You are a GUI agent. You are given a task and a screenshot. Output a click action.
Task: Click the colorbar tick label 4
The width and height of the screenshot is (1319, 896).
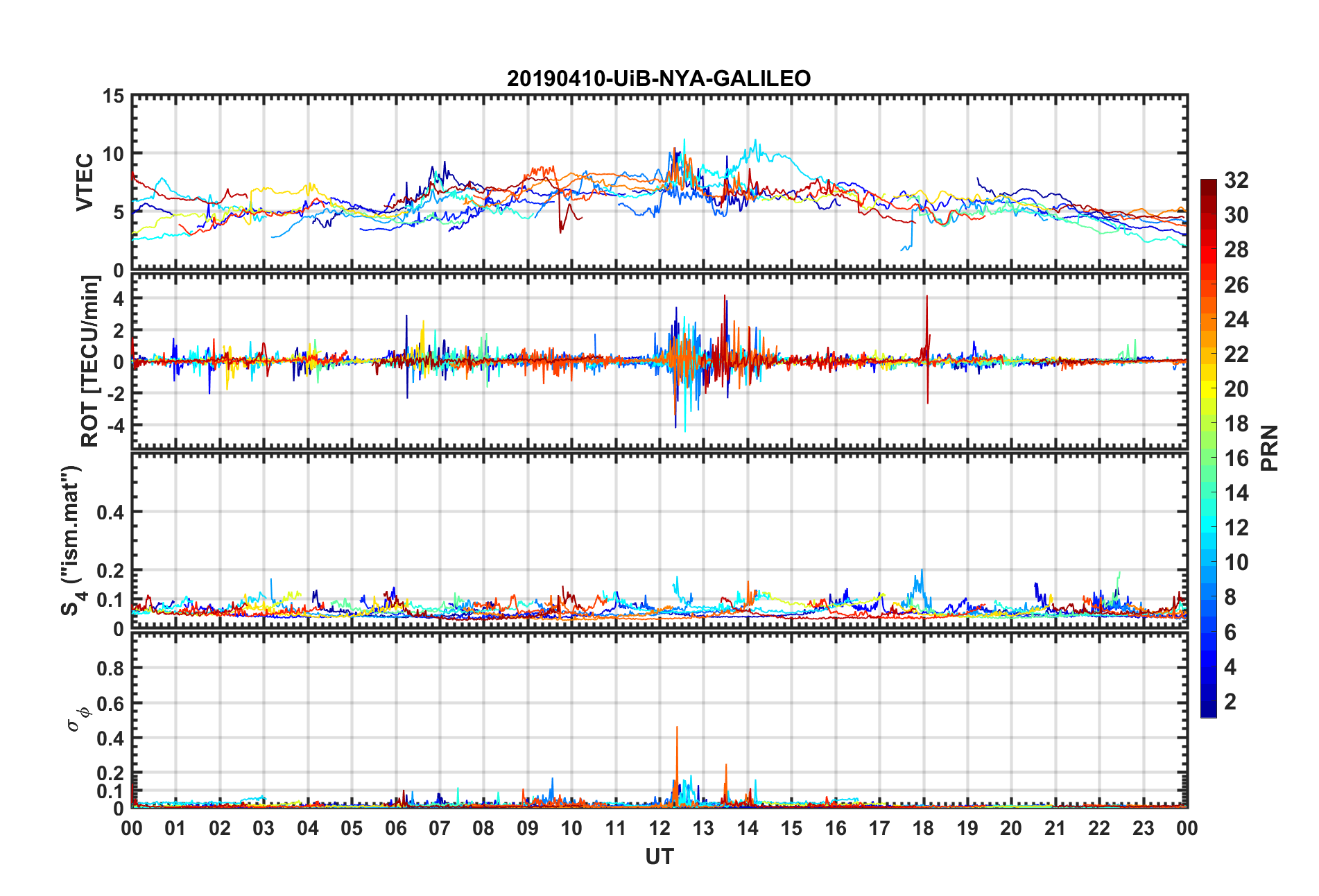(x=1230, y=666)
